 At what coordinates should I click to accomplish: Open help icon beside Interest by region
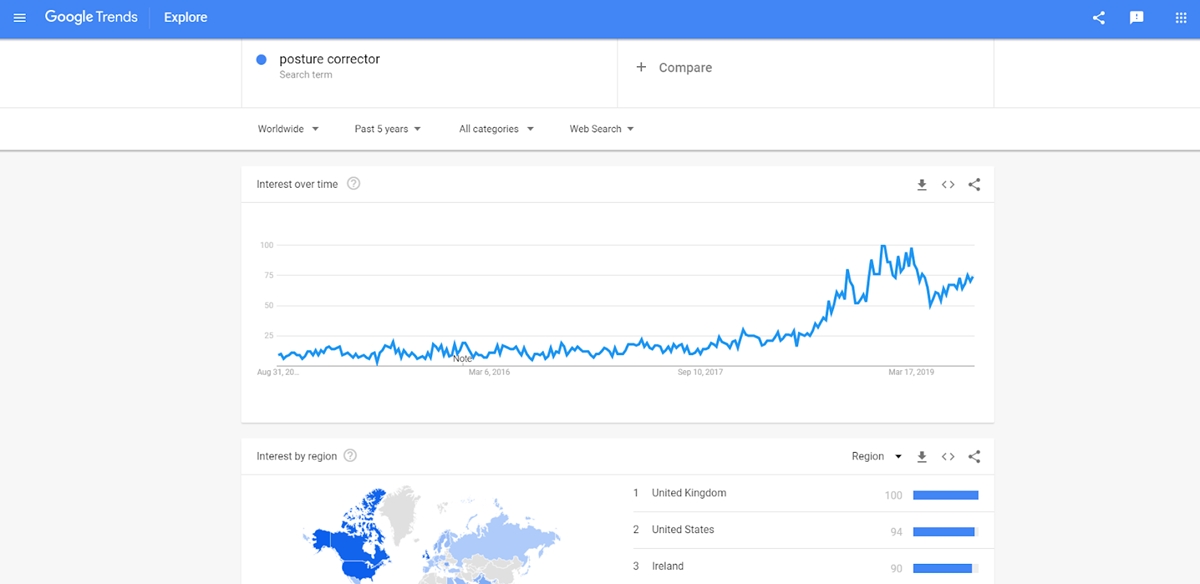(350, 456)
